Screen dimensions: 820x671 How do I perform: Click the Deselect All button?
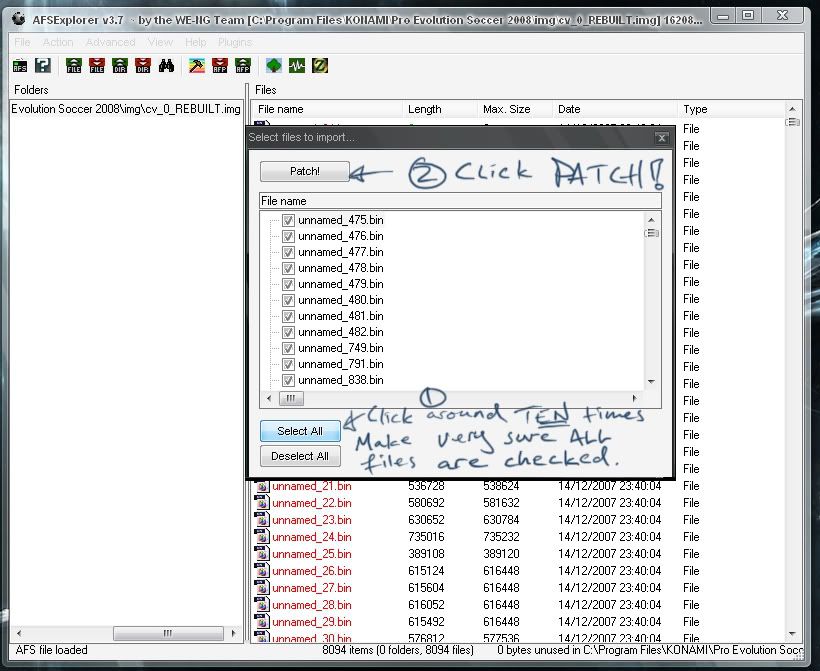[300, 456]
